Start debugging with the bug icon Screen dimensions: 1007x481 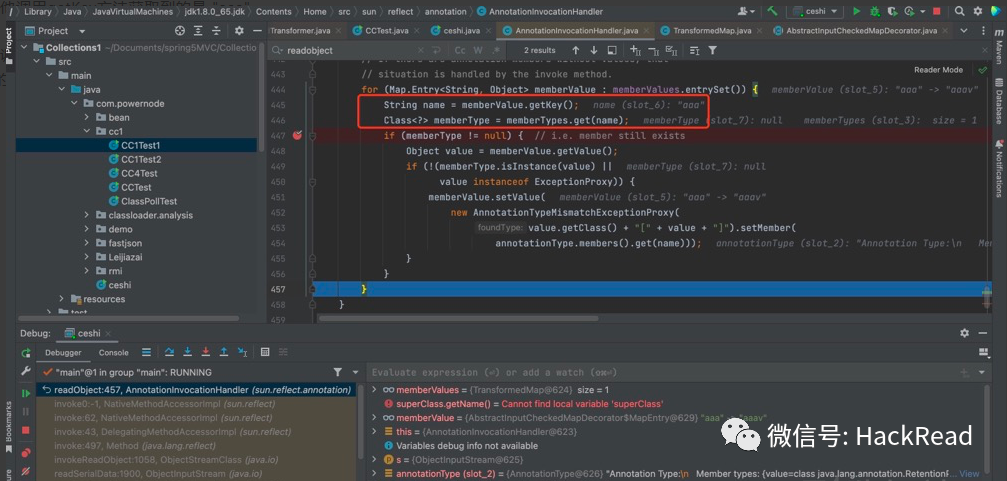click(x=874, y=11)
